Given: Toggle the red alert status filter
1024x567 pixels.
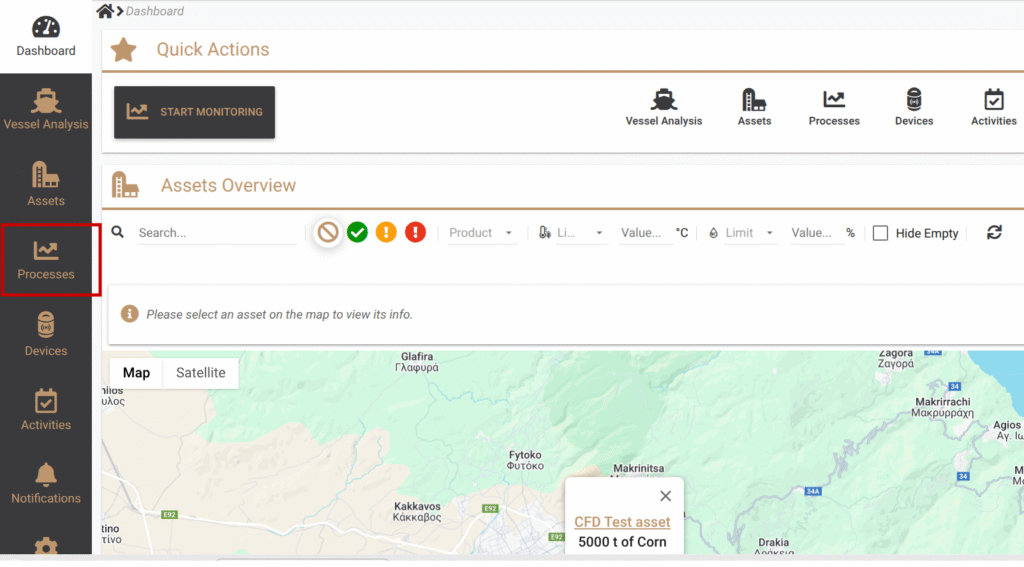Looking at the screenshot, I should (x=415, y=233).
